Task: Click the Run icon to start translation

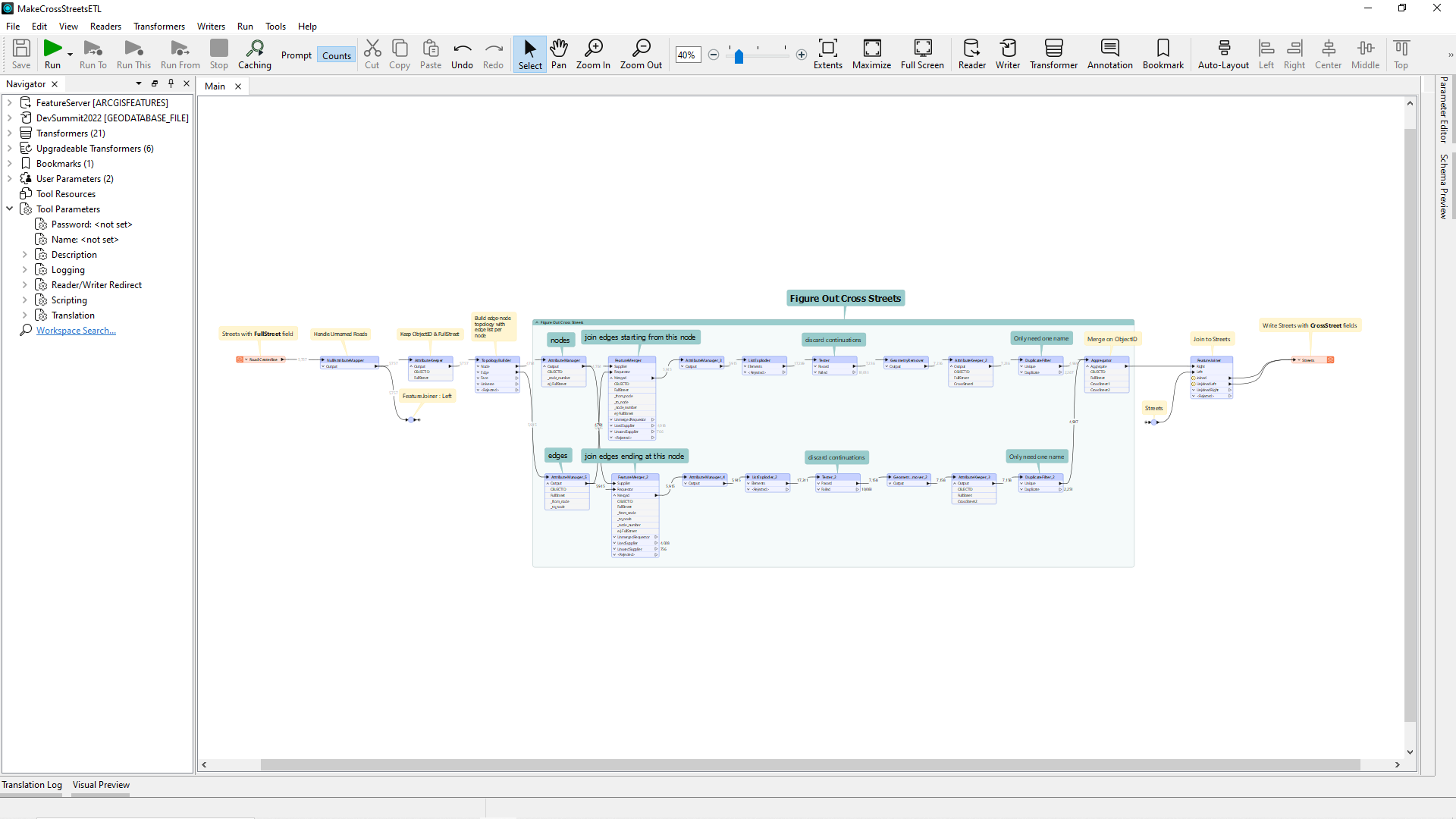Action: (x=52, y=49)
